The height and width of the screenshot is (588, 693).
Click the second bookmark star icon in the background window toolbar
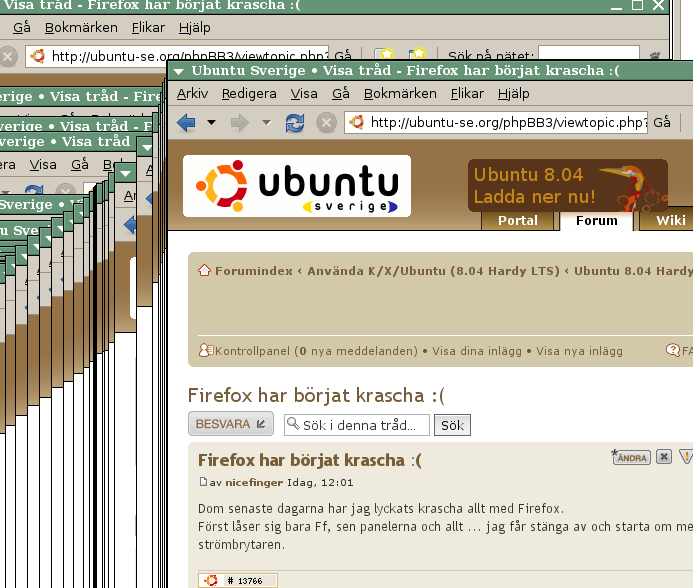click(x=417, y=53)
